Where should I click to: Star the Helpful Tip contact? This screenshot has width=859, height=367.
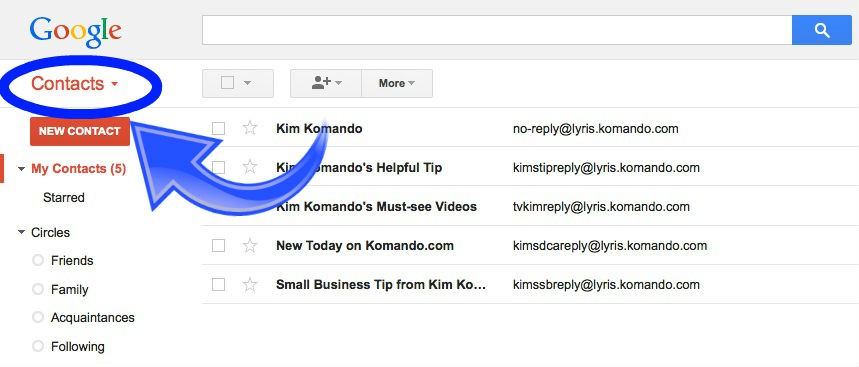click(x=250, y=167)
